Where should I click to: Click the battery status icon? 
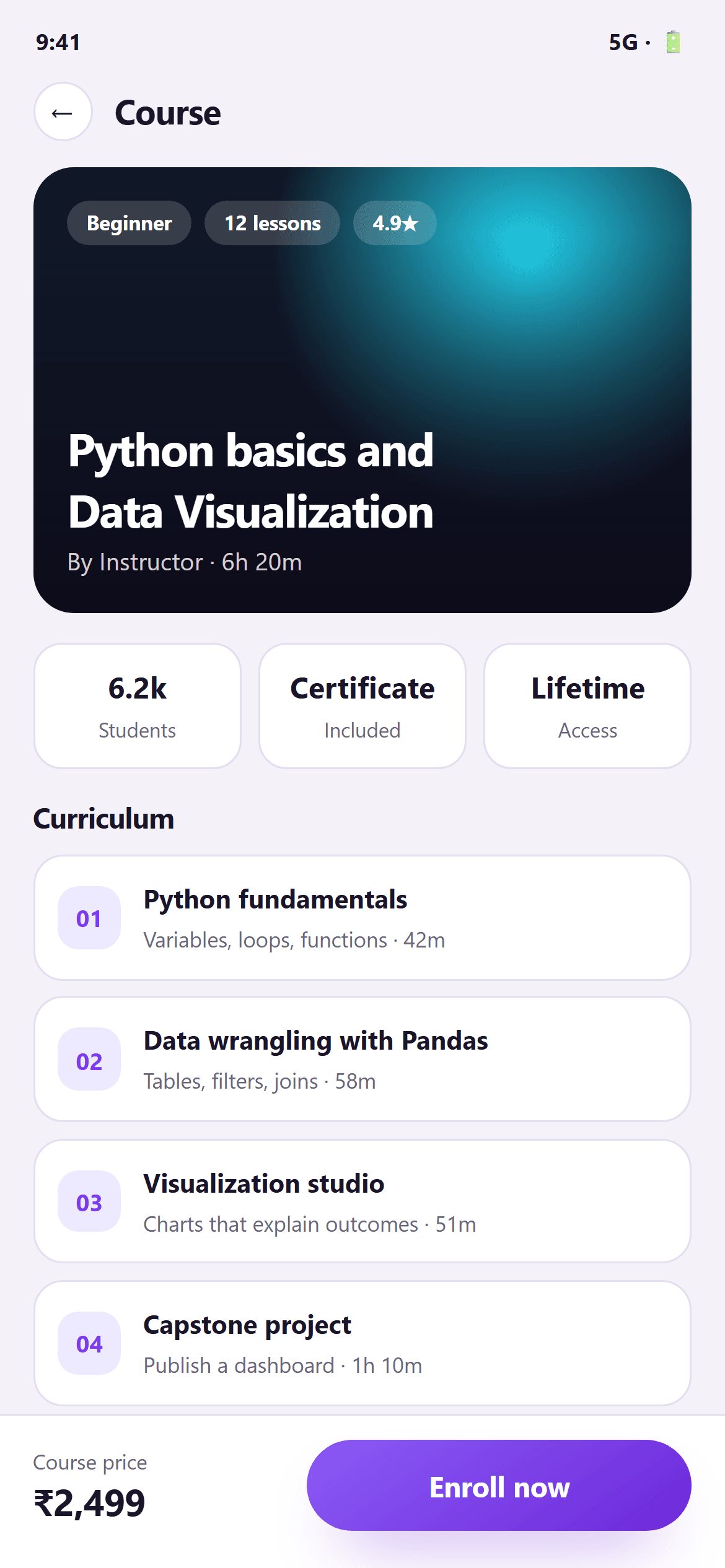coord(673,42)
